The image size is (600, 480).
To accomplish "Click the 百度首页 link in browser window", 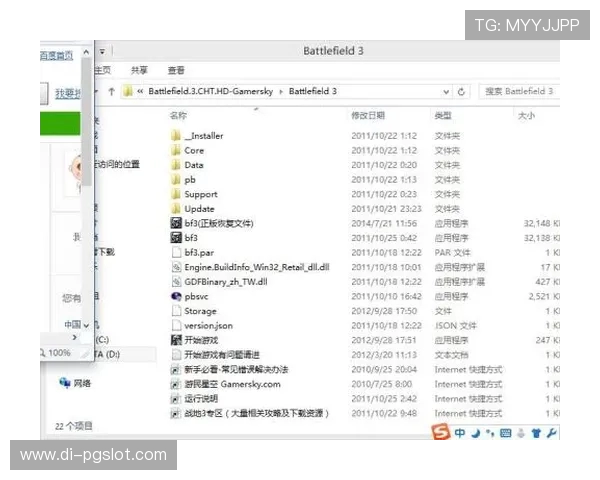I will click(57, 56).
